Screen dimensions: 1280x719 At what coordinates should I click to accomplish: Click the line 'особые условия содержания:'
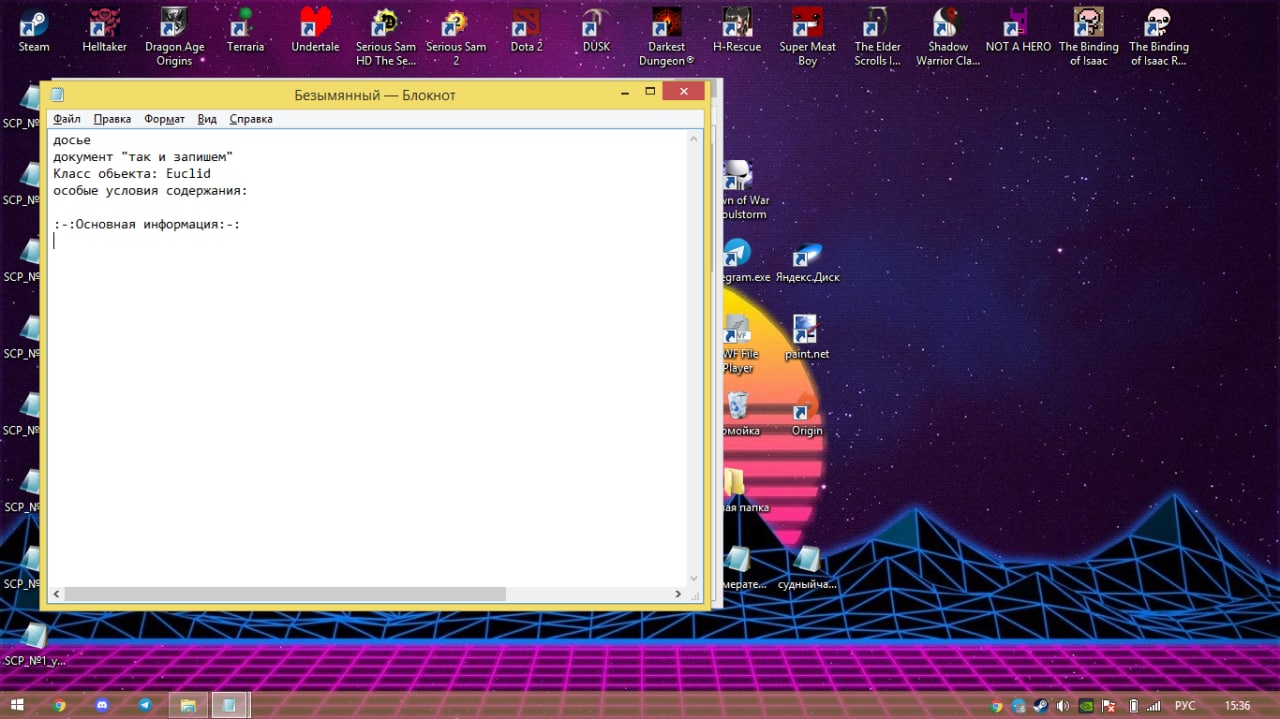click(x=150, y=191)
